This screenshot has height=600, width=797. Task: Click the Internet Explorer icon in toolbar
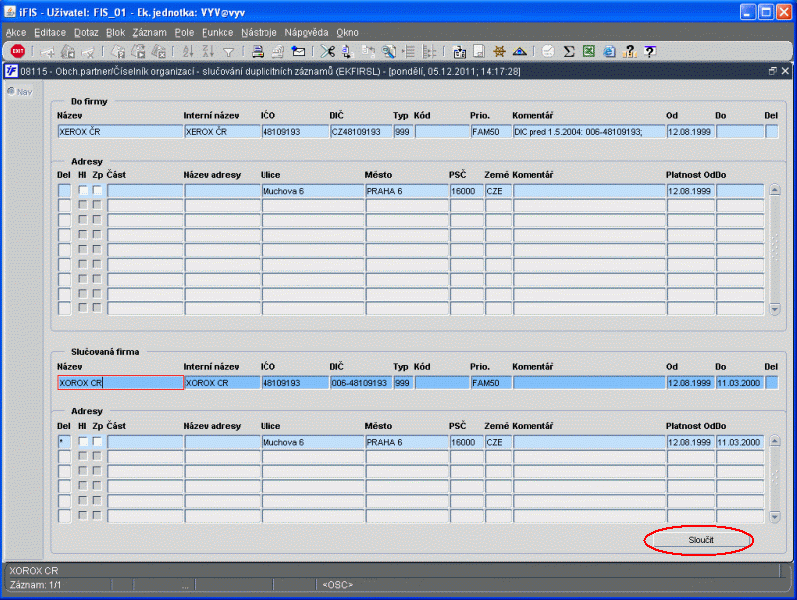pyautogui.click(x=609, y=51)
